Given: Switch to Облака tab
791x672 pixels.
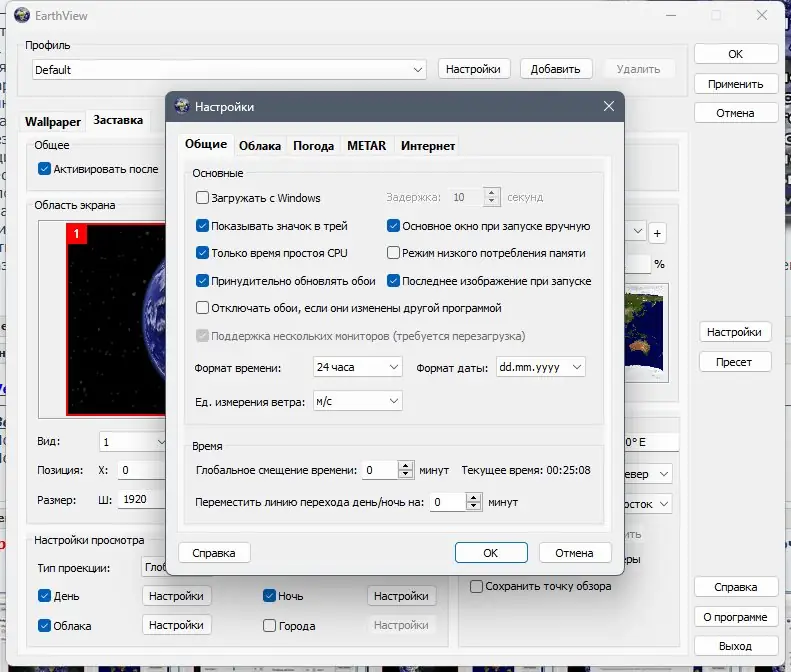Looking at the screenshot, I should click(x=260, y=146).
